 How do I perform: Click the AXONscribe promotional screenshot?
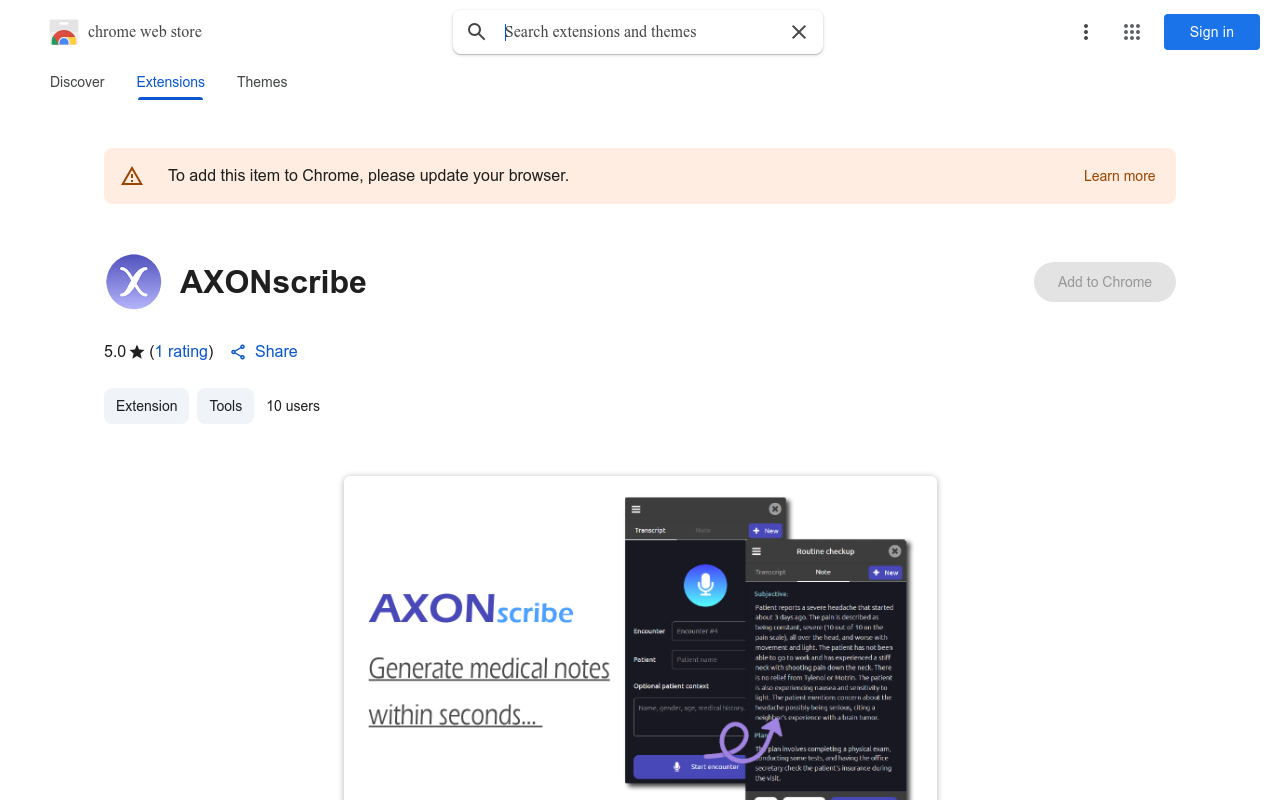[640, 638]
